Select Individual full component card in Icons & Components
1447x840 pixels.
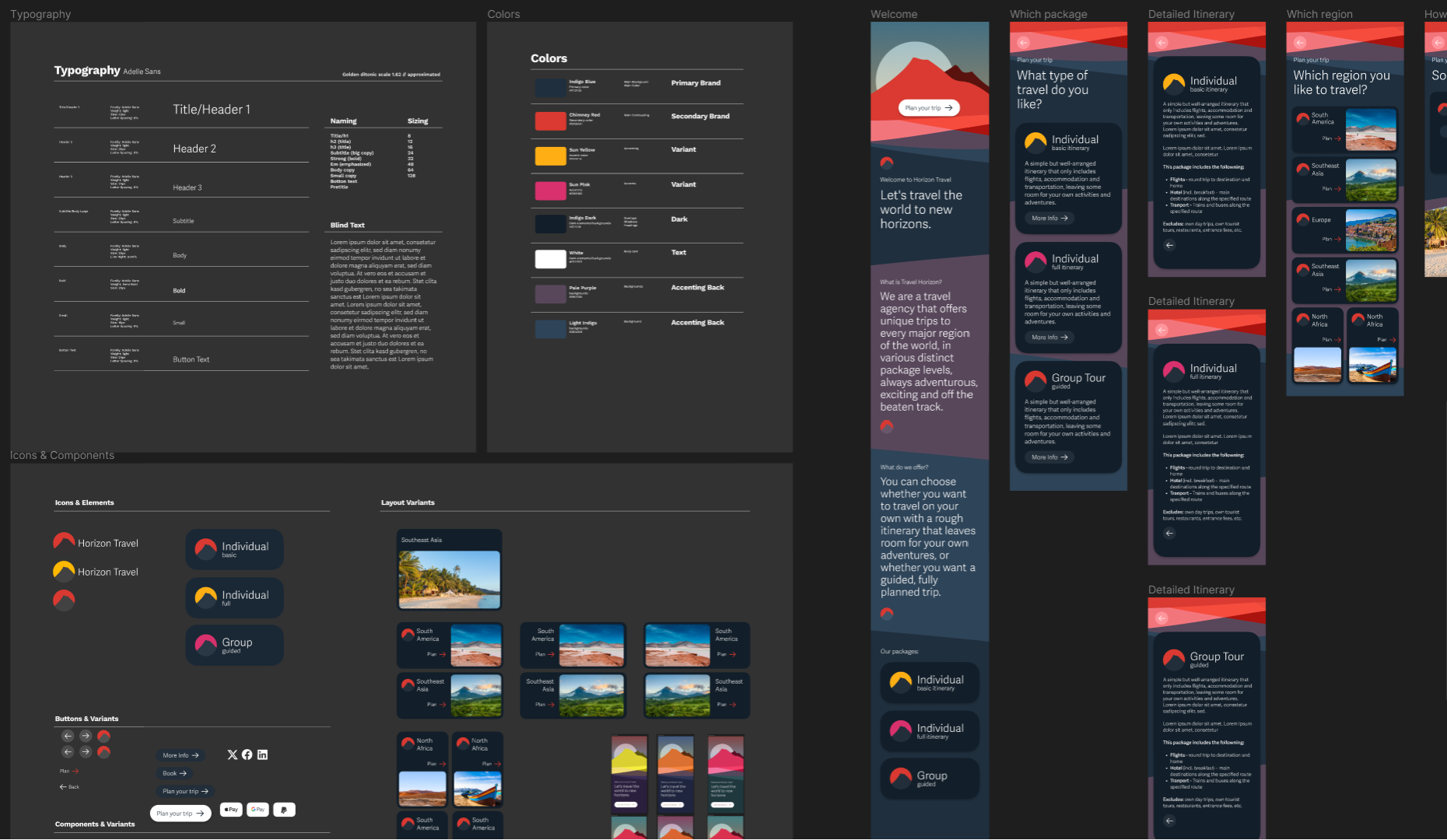(234, 597)
